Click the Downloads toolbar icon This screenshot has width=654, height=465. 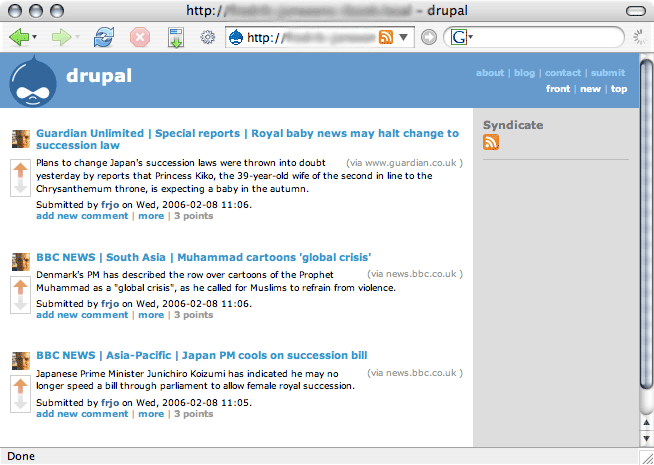click(x=175, y=38)
